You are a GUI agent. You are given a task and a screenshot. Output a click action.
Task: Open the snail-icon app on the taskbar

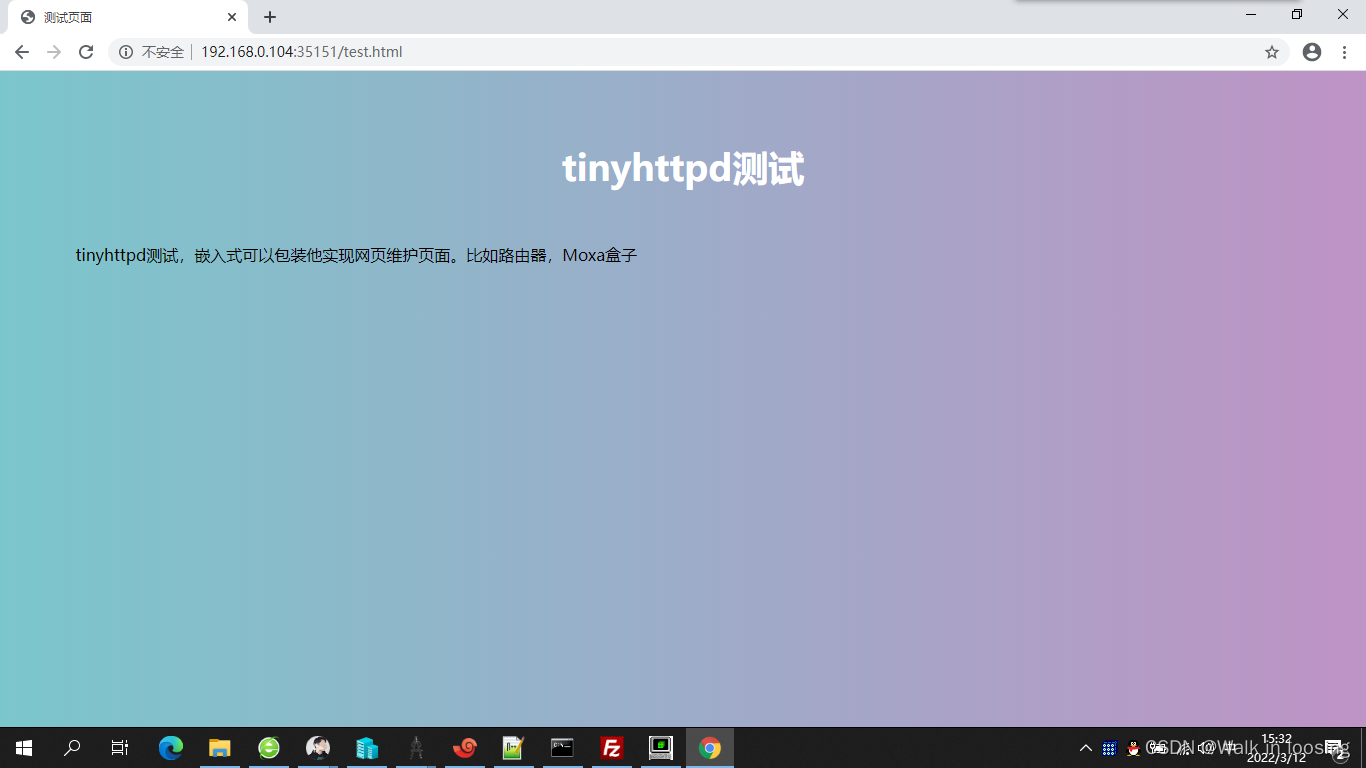pos(465,747)
